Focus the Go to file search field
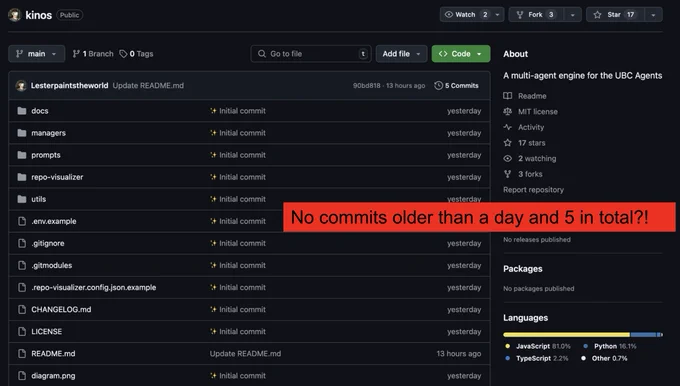 pyautogui.click(x=311, y=54)
